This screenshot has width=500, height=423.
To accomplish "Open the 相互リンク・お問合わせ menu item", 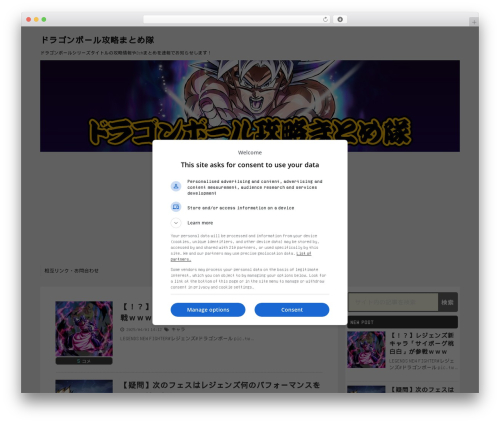I will pyautogui.click(x=71, y=271).
